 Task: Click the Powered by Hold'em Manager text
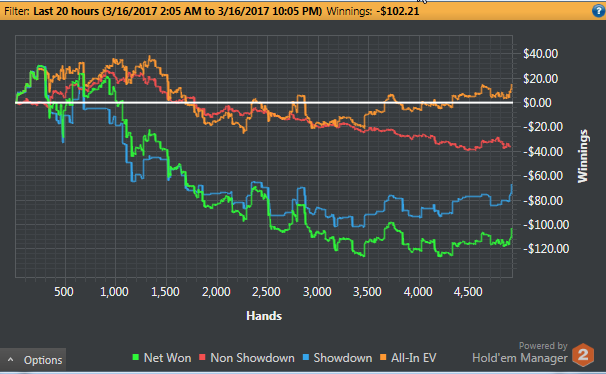click(520, 352)
